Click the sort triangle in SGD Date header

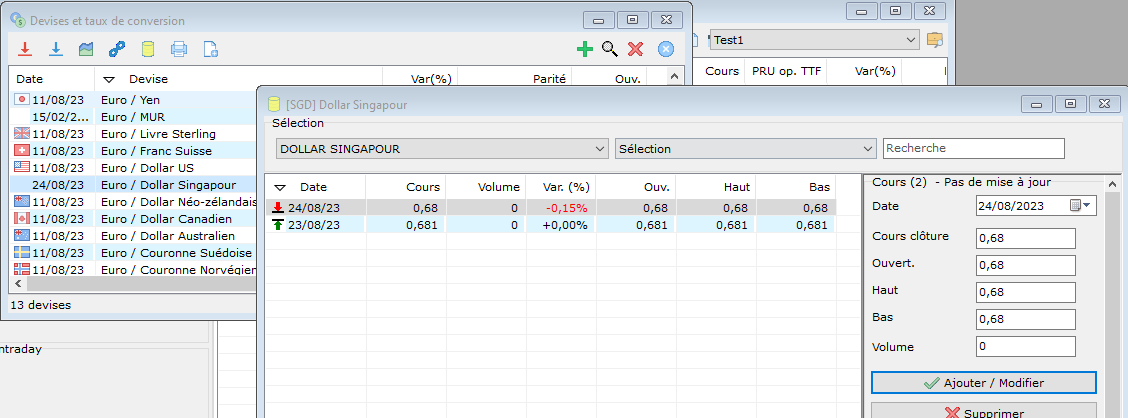[x=281, y=187]
